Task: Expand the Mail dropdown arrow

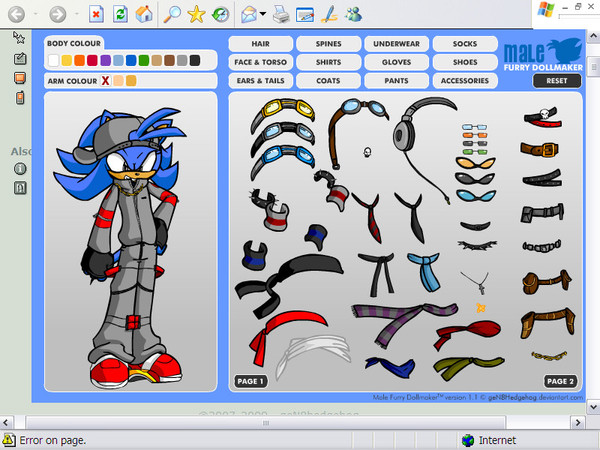Action: point(263,14)
